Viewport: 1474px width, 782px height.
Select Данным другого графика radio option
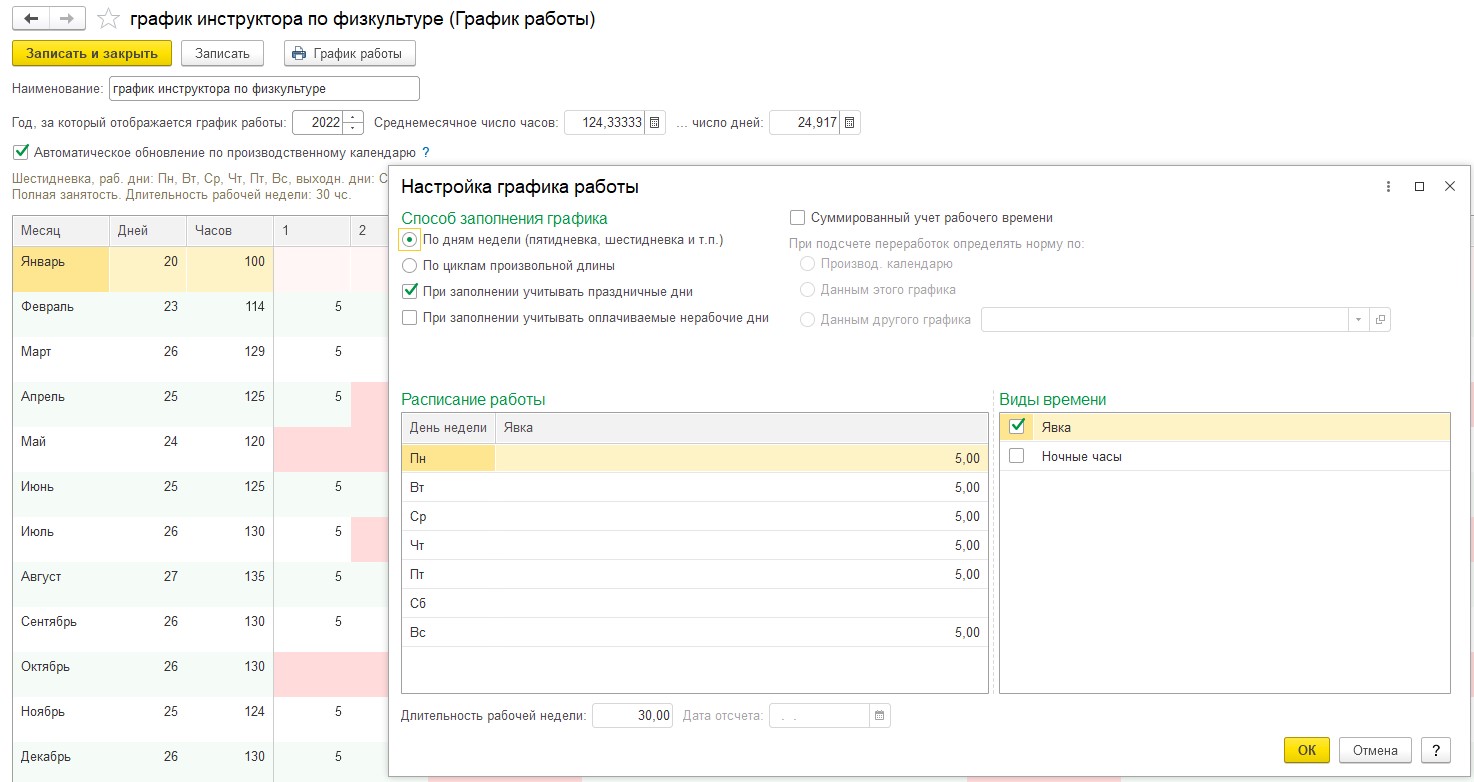coord(807,320)
